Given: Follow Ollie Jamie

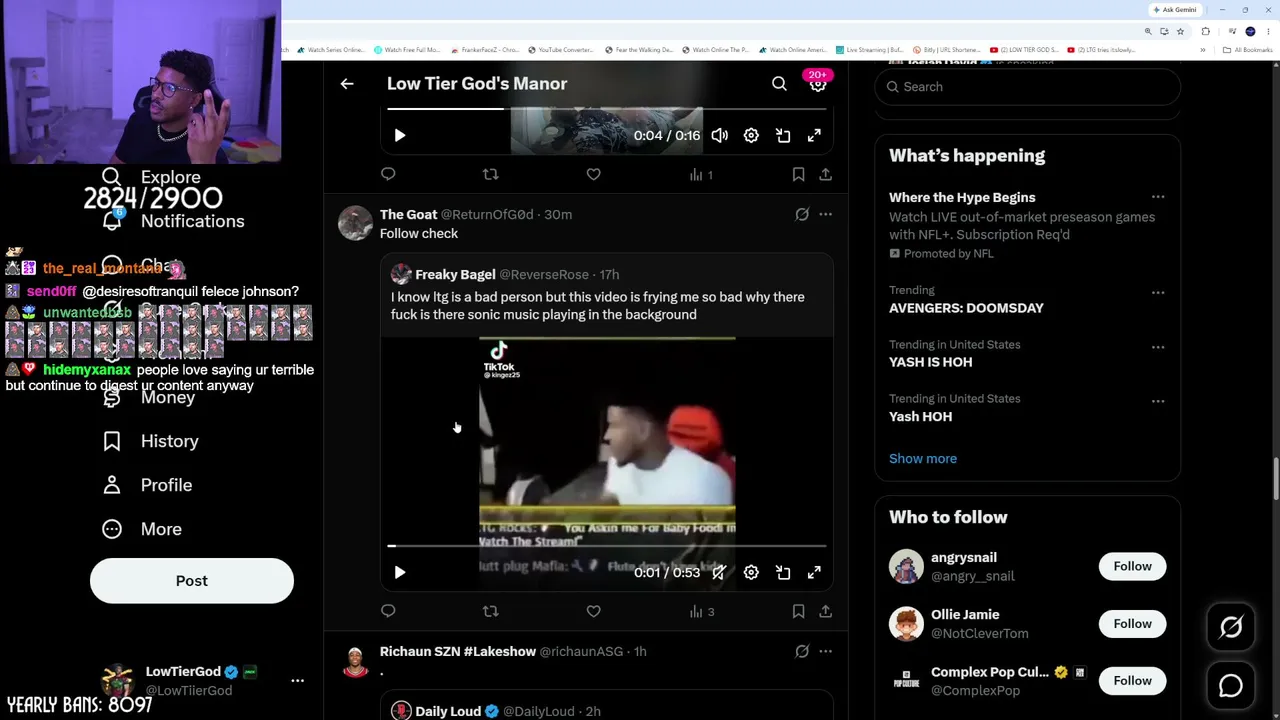Looking at the screenshot, I should (1132, 623).
